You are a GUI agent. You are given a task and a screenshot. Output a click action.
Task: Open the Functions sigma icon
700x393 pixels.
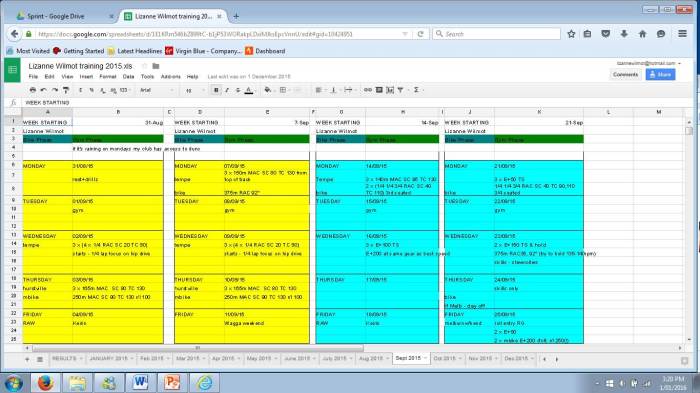(416, 90)
